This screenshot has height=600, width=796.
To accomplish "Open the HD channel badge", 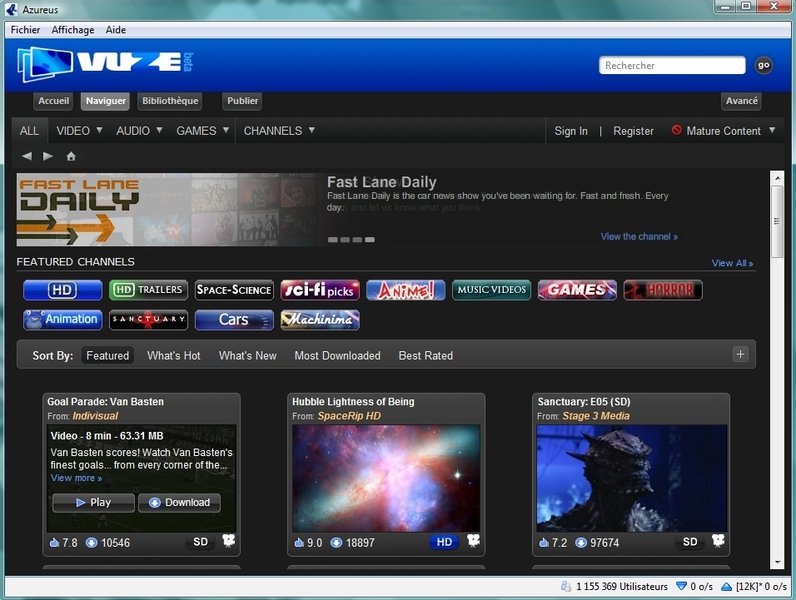I will click(62, 290).
